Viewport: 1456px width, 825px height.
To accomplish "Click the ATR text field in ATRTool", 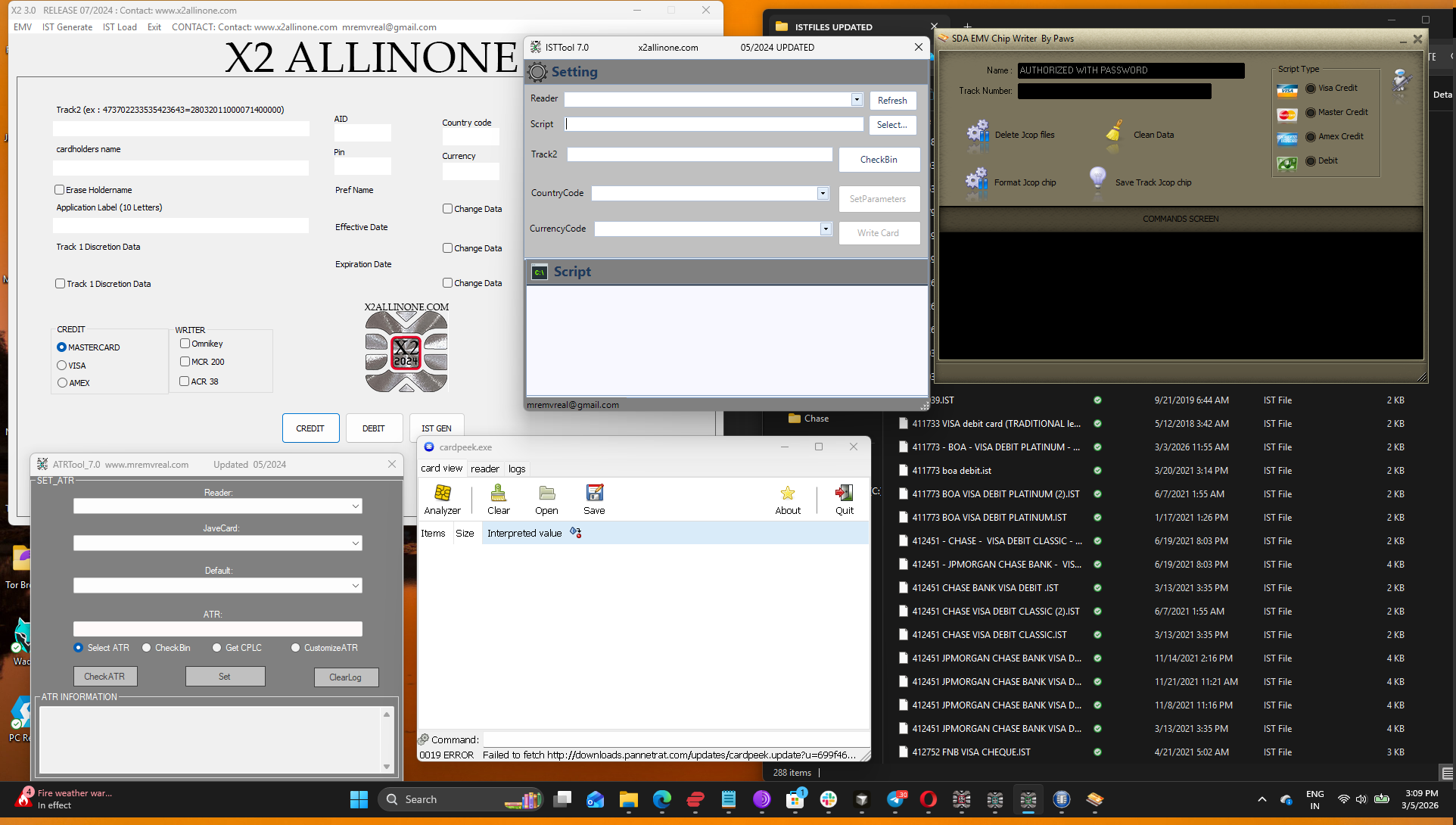I will [x=218, y=629].
